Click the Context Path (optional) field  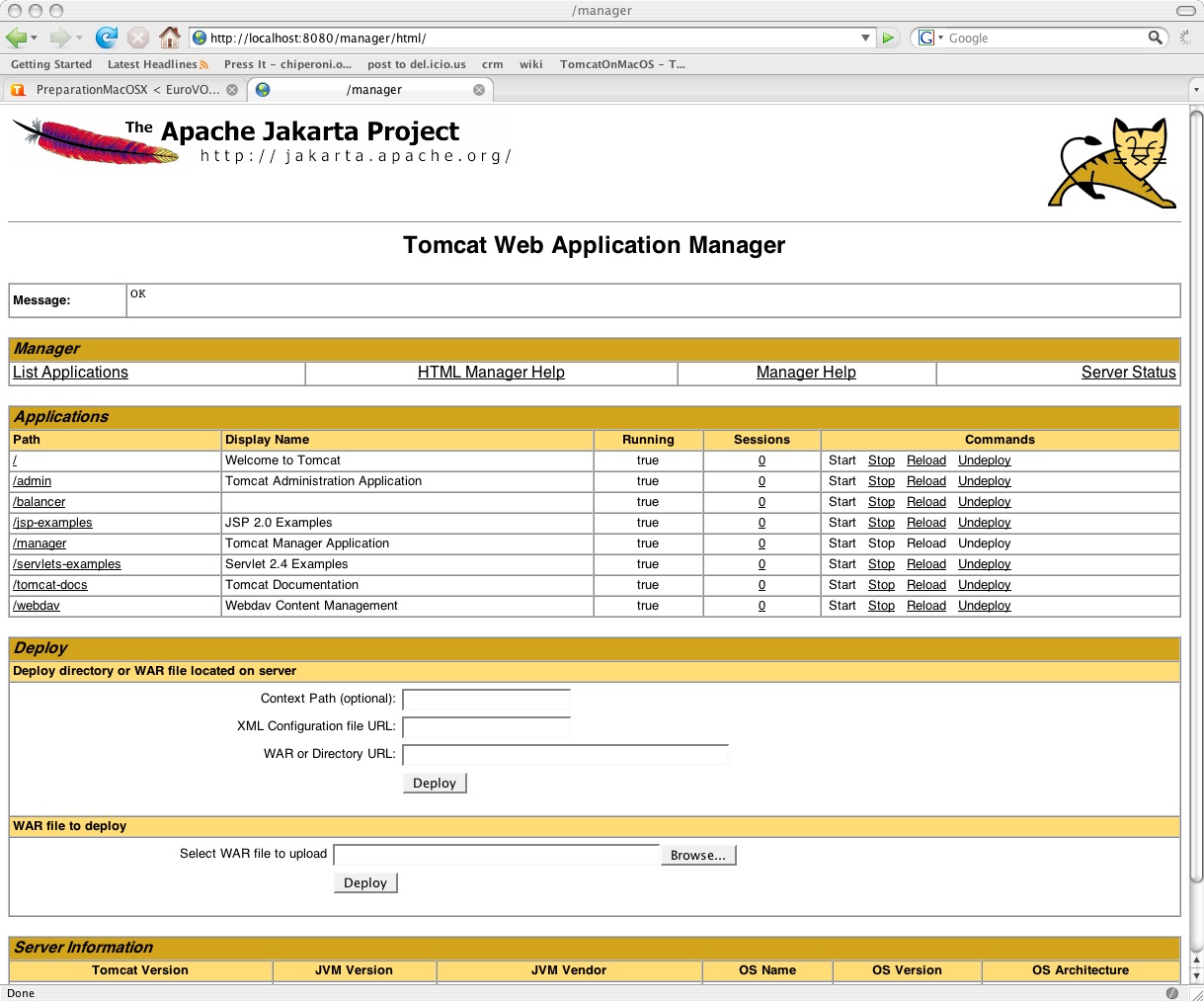(x=486, y=700)
